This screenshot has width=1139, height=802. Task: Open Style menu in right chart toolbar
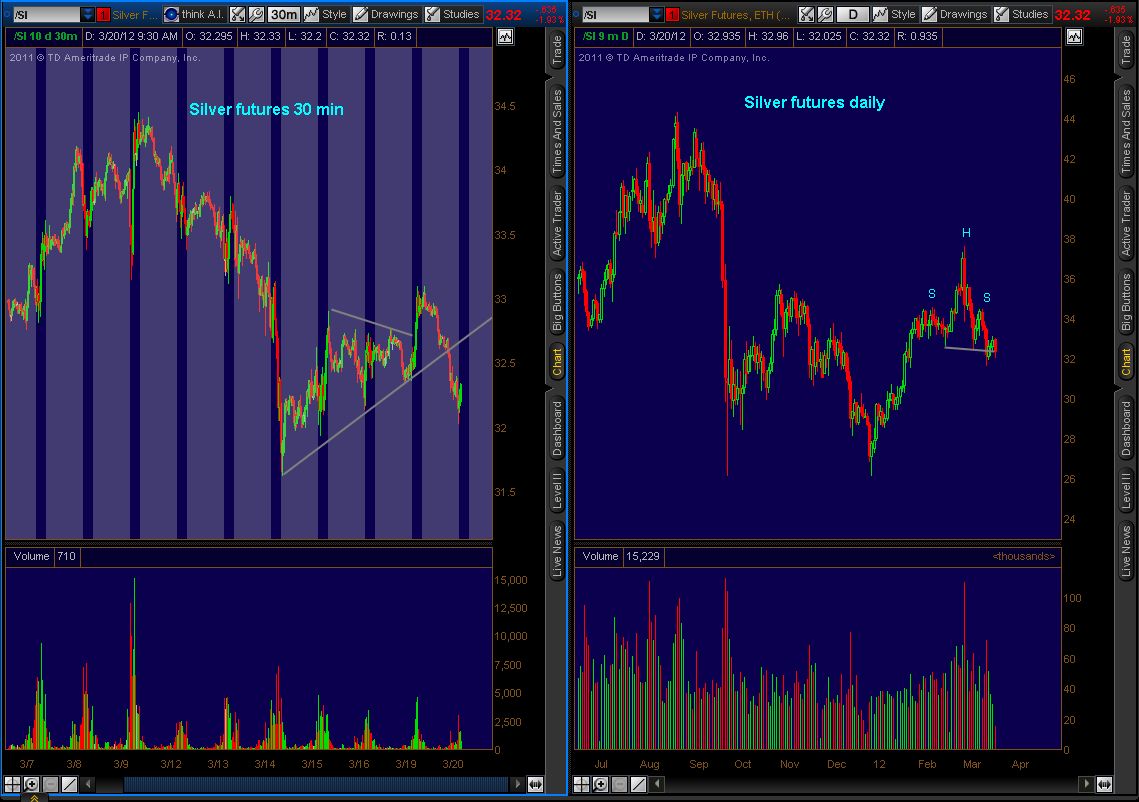click(895, 14)
